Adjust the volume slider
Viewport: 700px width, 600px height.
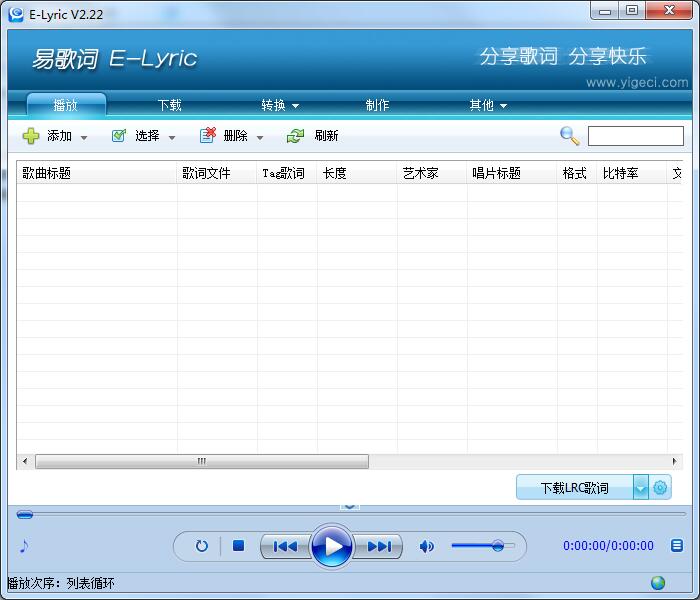pyautogui.click(x=497, y=545)
